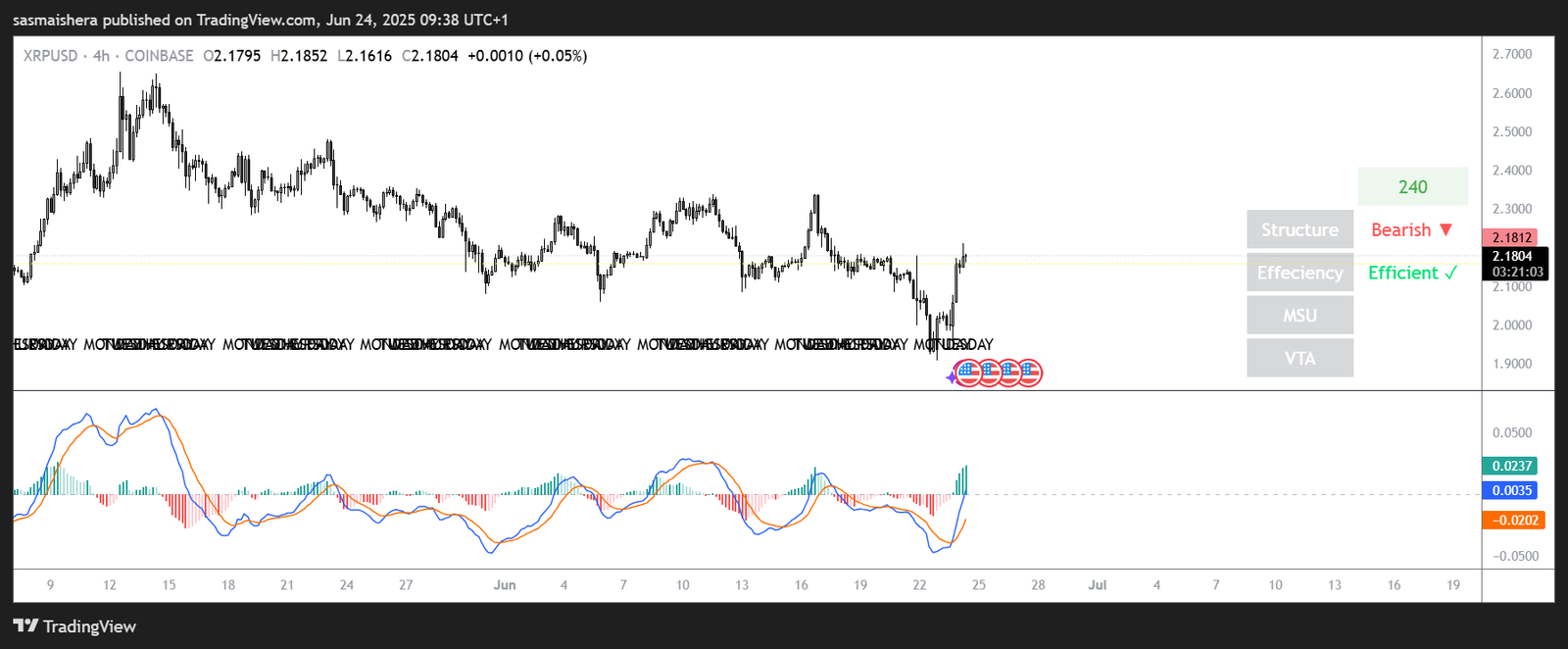Image resolution: width=1568 pixels, height=649 pixels.
Task: Open the rightmost US flag economic event icon
Action: pyautogui.click(x=1029, y=373)
